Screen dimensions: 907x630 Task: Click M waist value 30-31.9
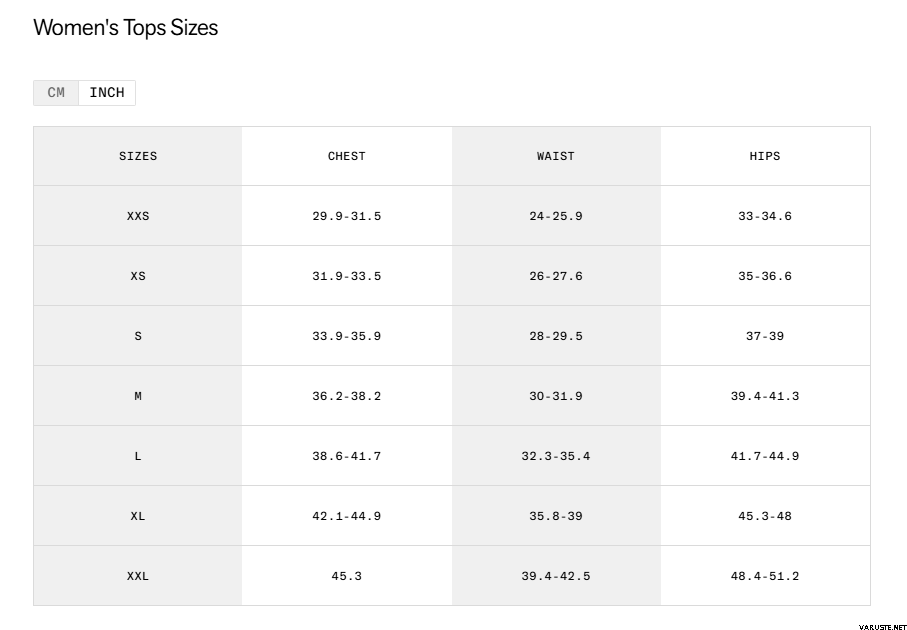pos(556,396)
